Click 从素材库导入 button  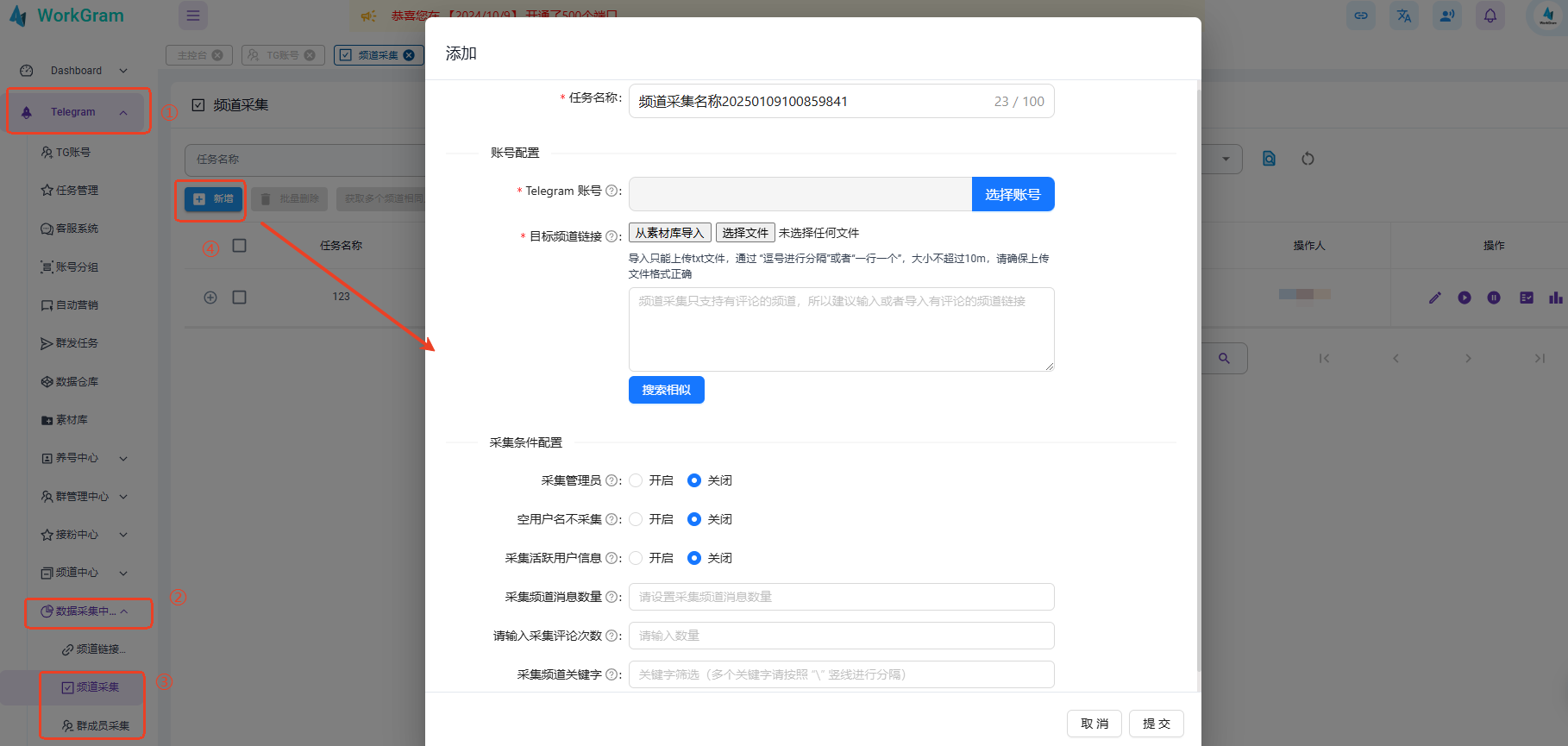tap(670, 233)
